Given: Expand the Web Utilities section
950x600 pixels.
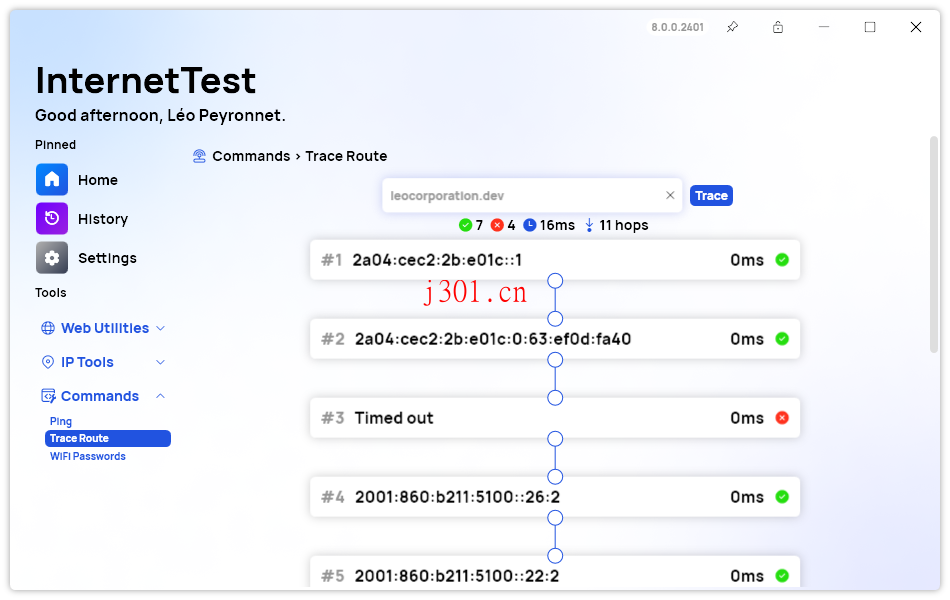Looking at the screenshot, I should (x=160, y=327).
